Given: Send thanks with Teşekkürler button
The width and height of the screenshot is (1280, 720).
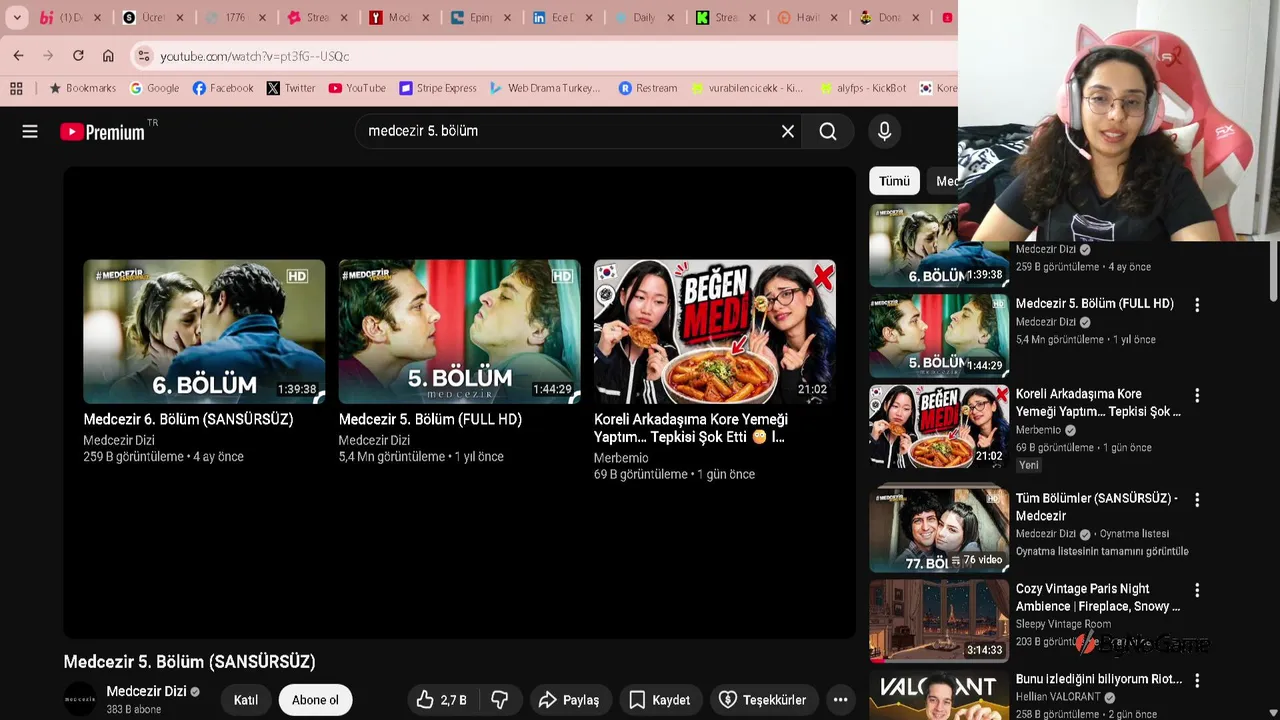Looking at the screenshot, I should (762, 700).
